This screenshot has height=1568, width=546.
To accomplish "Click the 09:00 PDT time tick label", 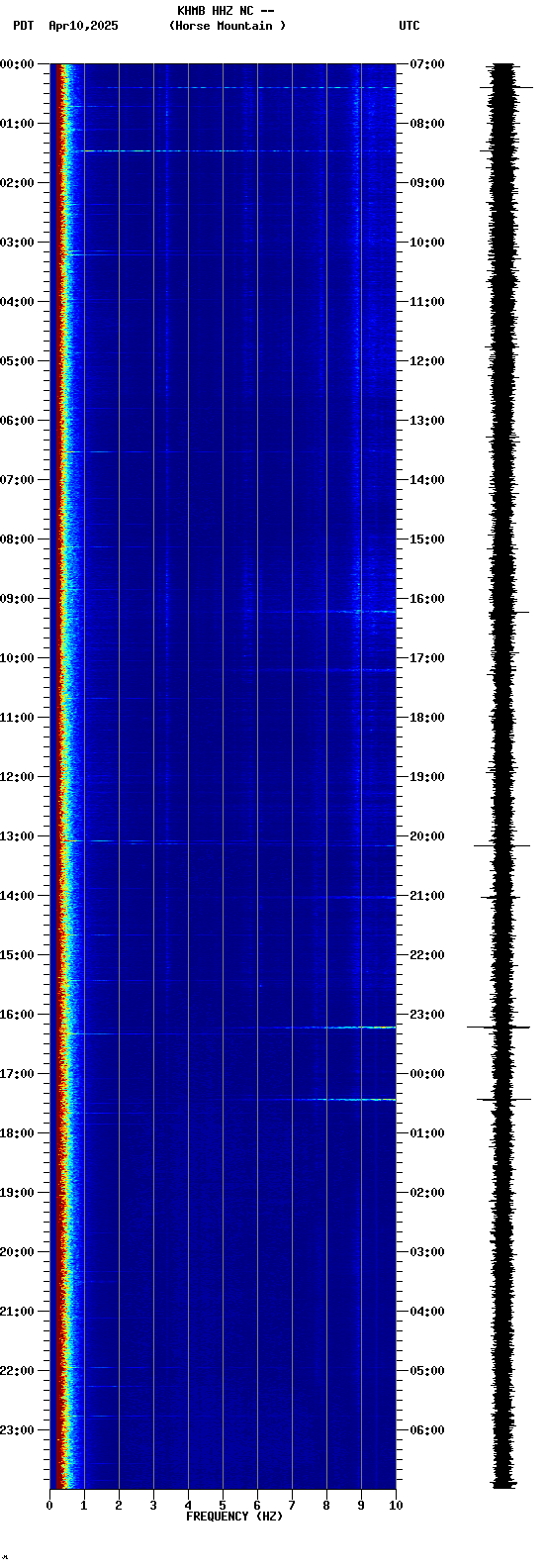I will (x=17, y=599).
